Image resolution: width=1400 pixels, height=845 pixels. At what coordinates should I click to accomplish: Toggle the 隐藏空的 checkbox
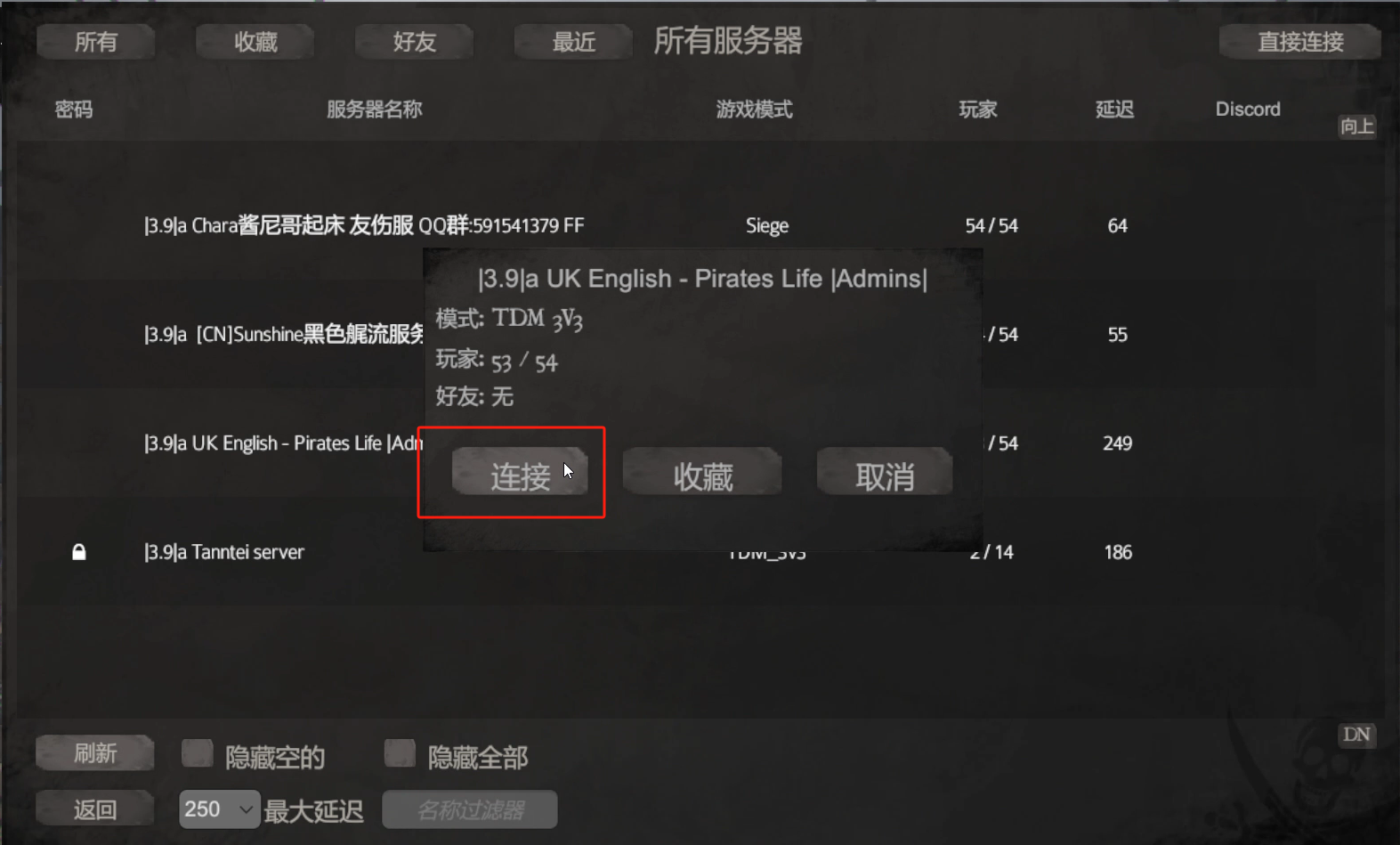(x=197, y=753)
